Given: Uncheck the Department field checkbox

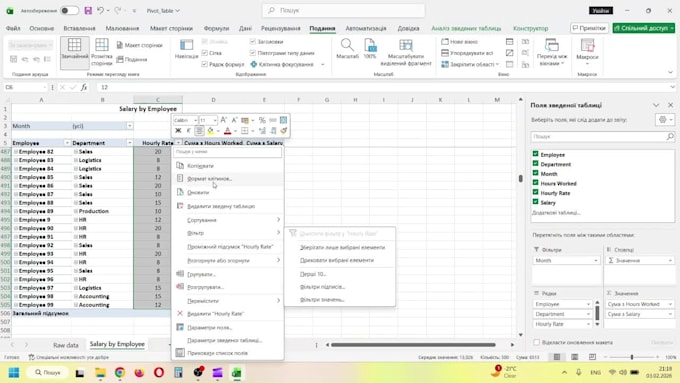Looking at the screenshot, I should tap(536, 164).
